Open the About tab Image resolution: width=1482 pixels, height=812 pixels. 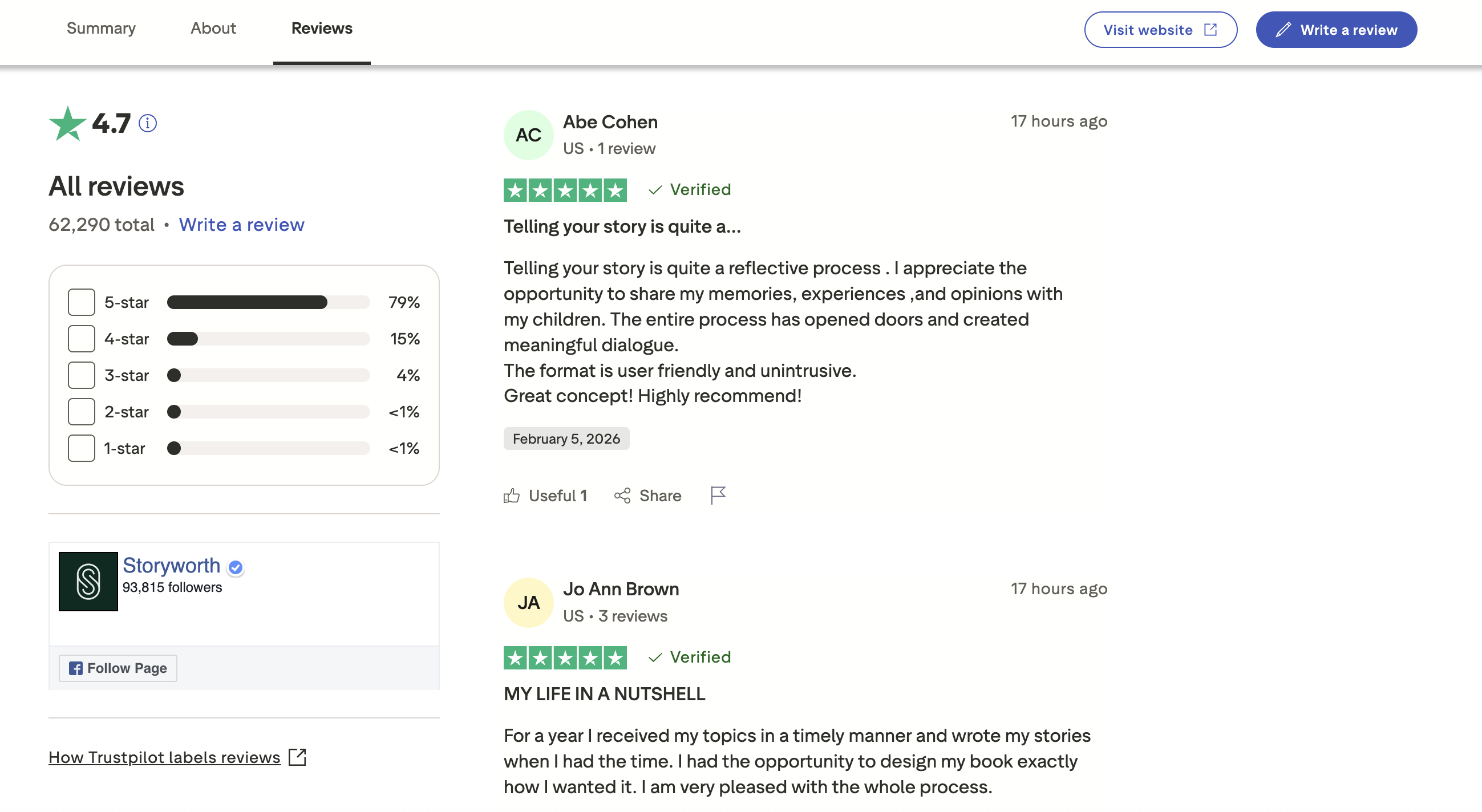(x=213, y=28)
